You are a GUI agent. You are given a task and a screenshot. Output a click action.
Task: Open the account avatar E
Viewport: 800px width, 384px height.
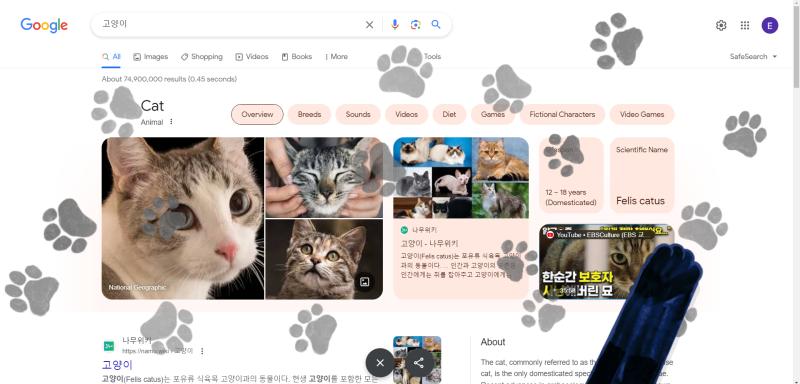click(770, 25)
